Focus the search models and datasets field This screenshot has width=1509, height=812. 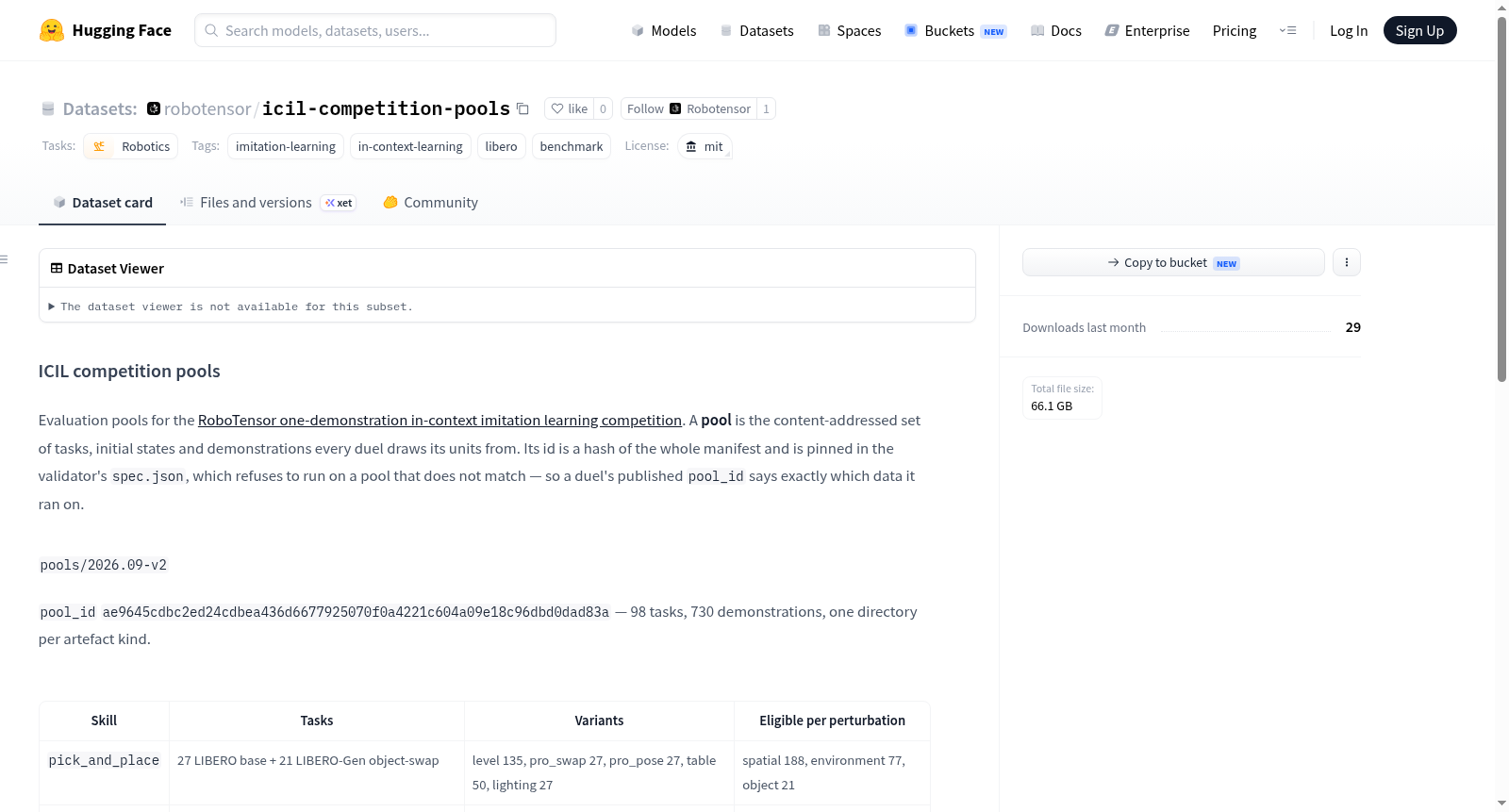pyautogui.click(x=375, y=30)
